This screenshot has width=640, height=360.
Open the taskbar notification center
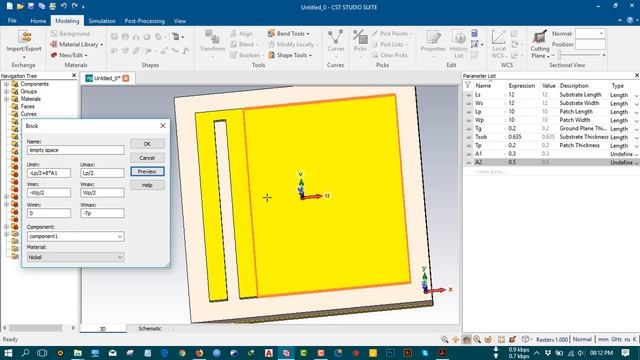coord(626,353)
